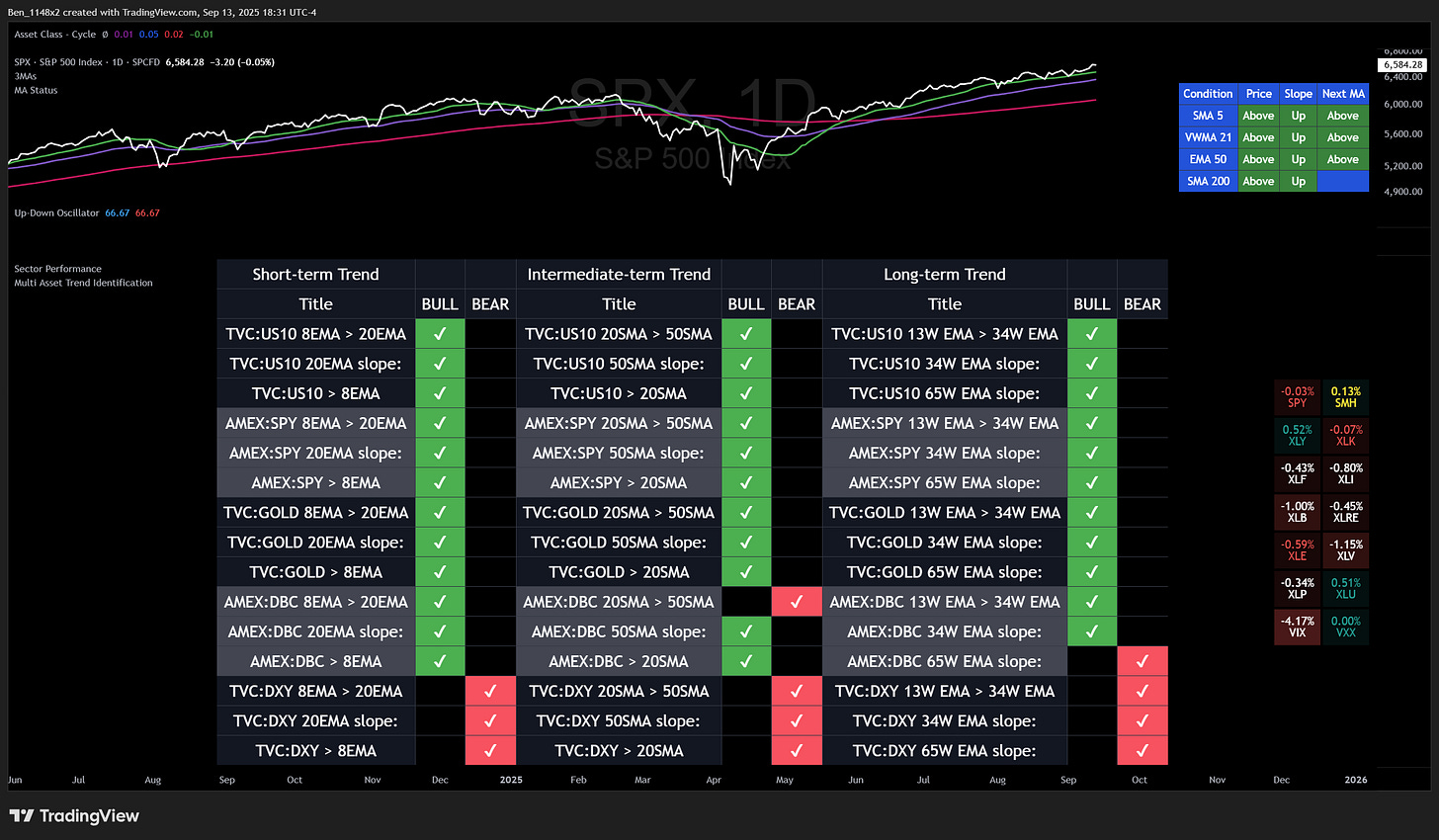Select the SMH sector tile
This screenshot has width=1439, height=840.
coord(1345,397)
